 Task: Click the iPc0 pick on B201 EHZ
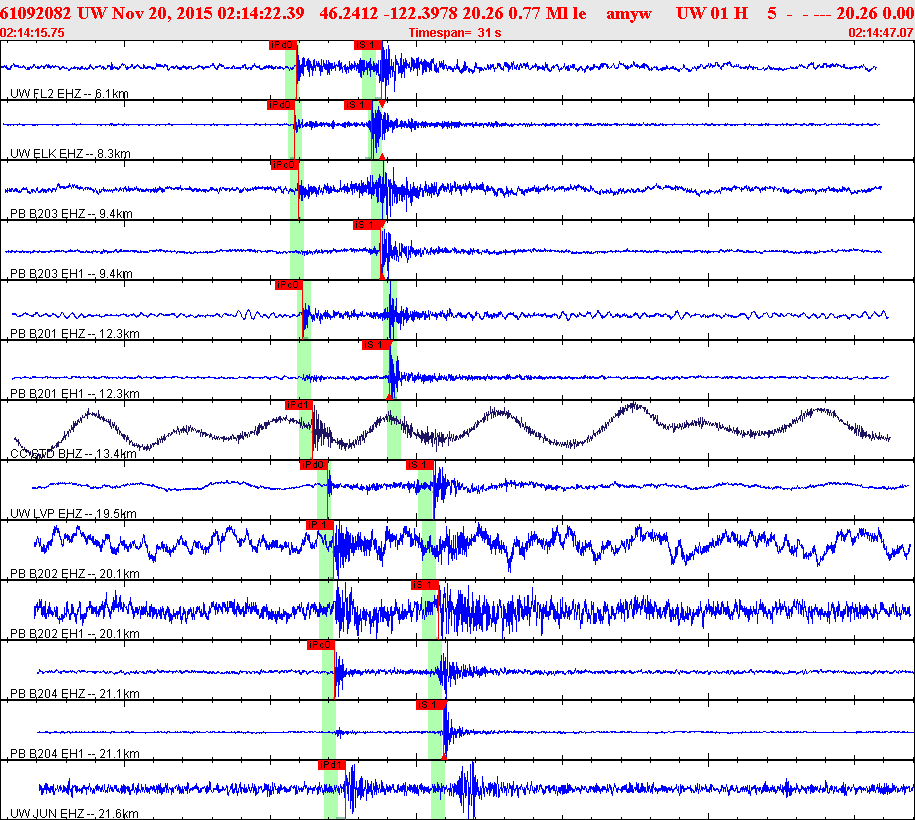[x=289, y=285]
